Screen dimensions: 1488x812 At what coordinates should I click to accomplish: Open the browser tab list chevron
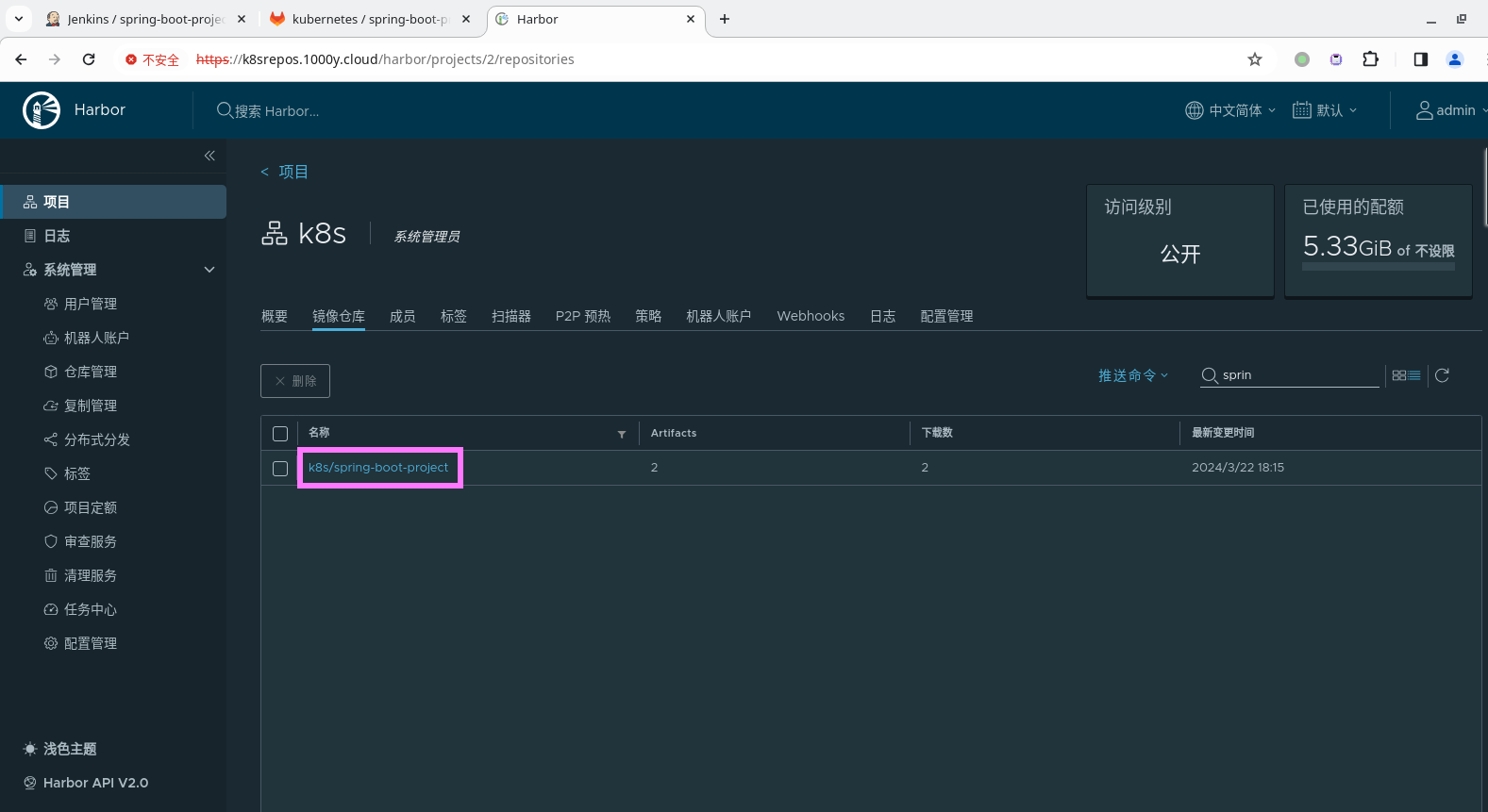click(x=19, y=19)
